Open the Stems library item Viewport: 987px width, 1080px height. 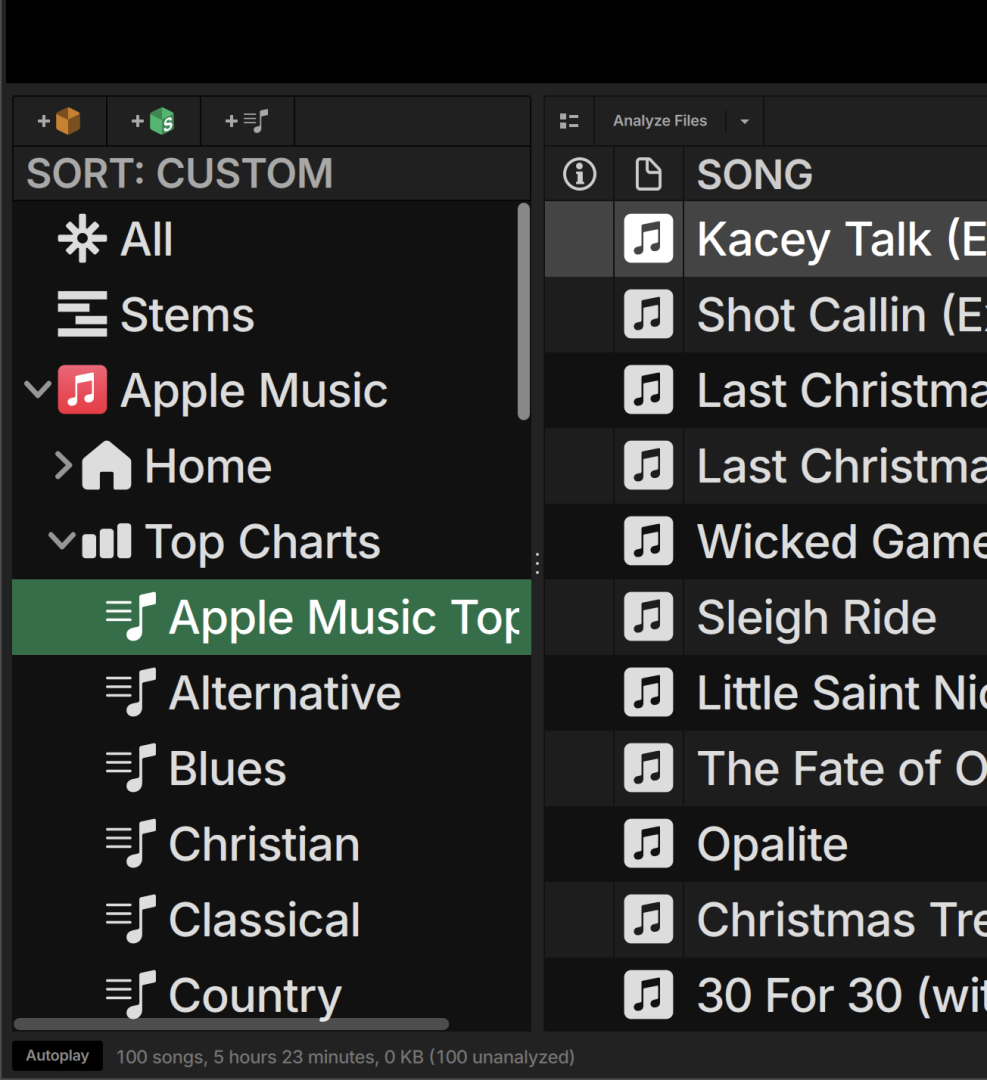[186, 315]
